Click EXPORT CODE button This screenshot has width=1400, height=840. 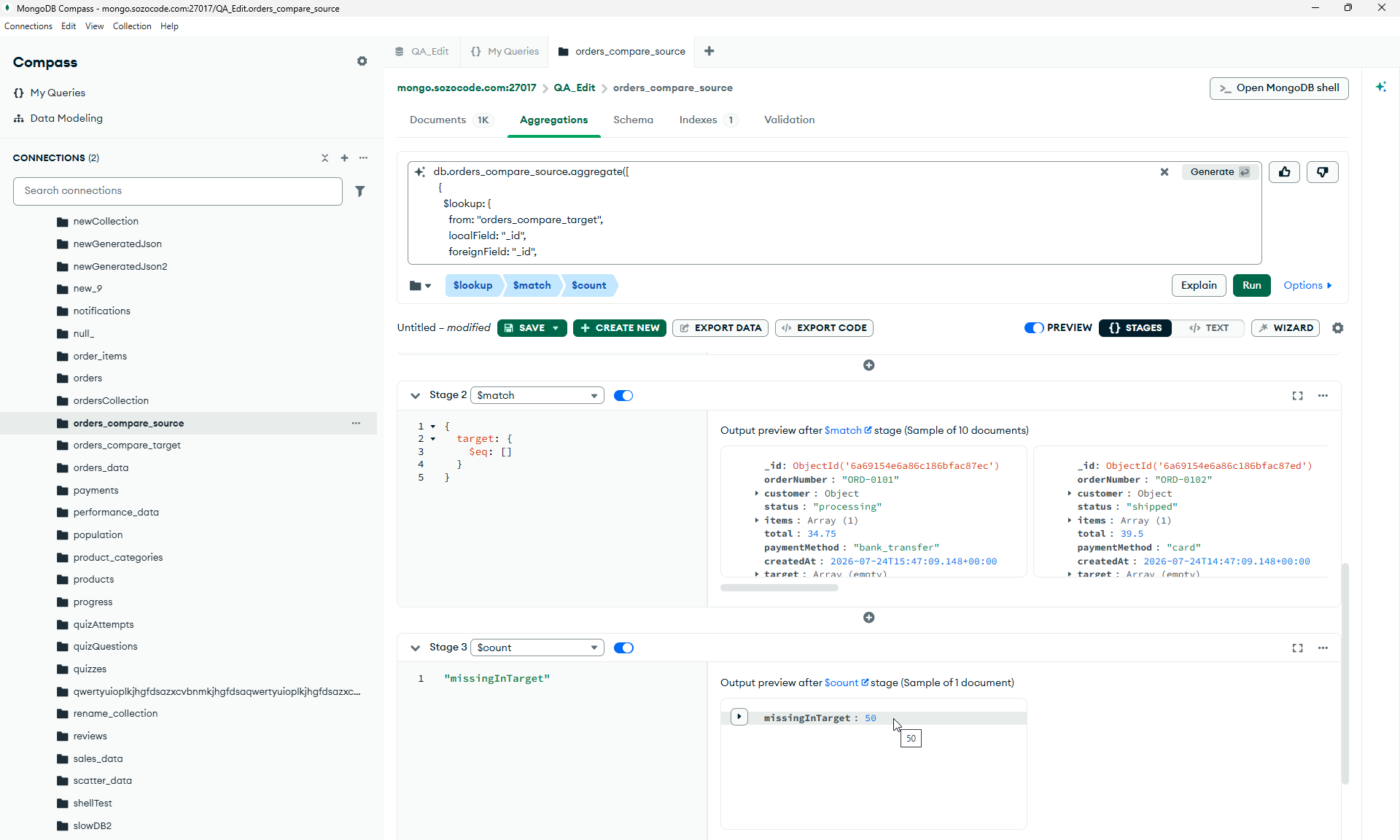click(824, 328)
